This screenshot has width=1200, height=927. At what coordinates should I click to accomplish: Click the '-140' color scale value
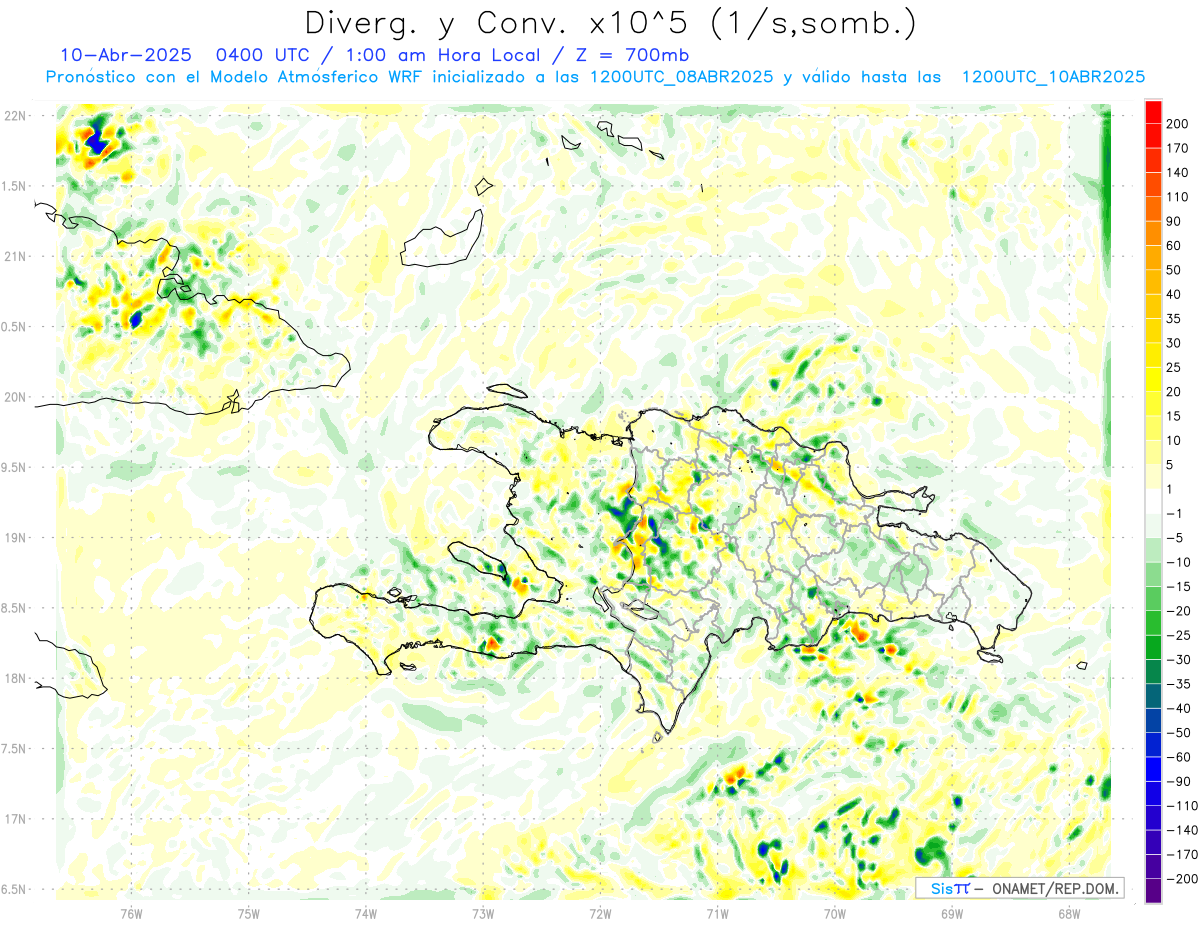(x=1180, y=830)
